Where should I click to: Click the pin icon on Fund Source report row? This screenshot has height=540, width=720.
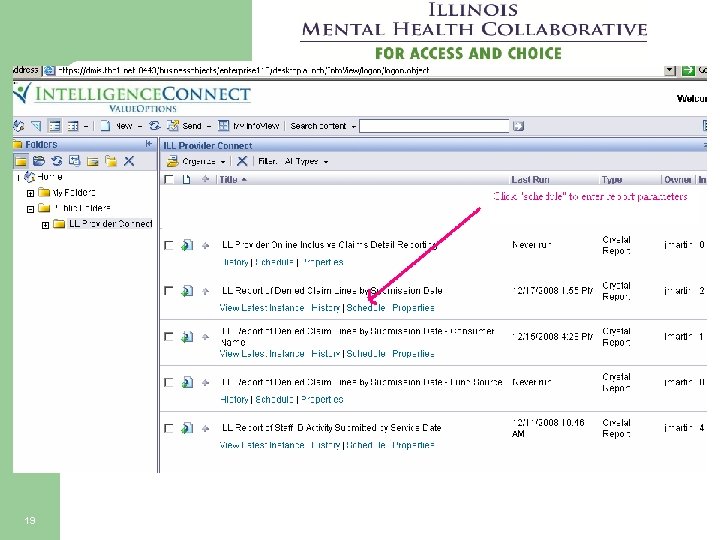tap(205, 383)
